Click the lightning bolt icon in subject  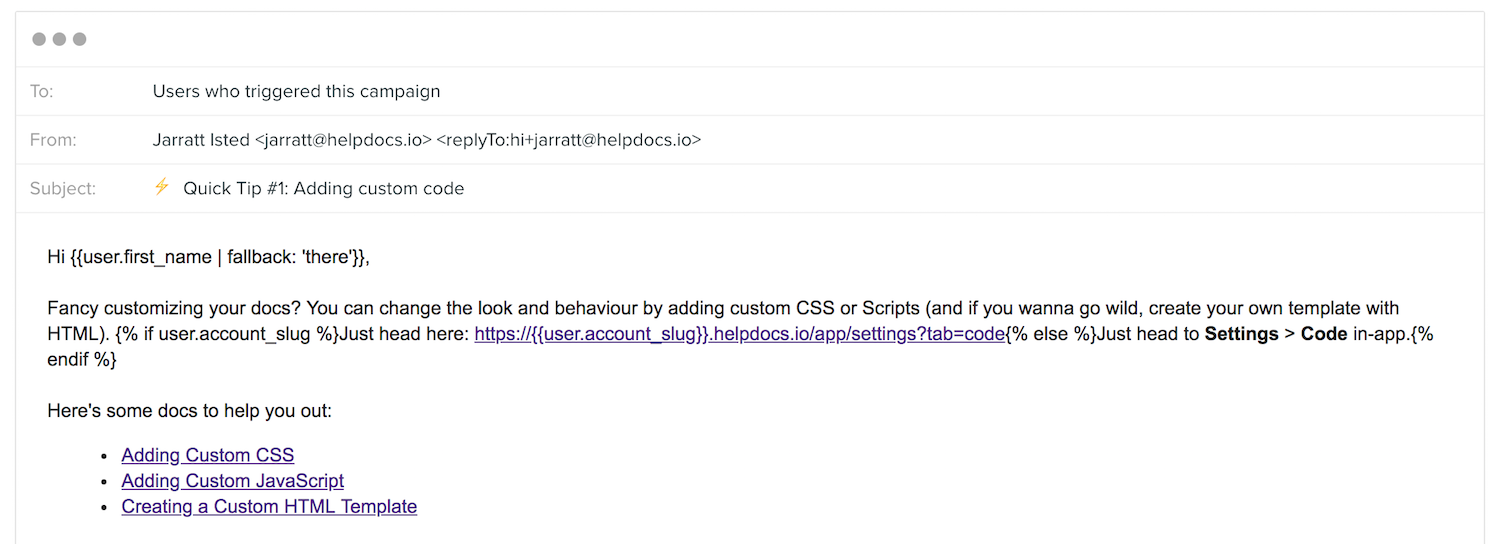click(x=162, y=187)
